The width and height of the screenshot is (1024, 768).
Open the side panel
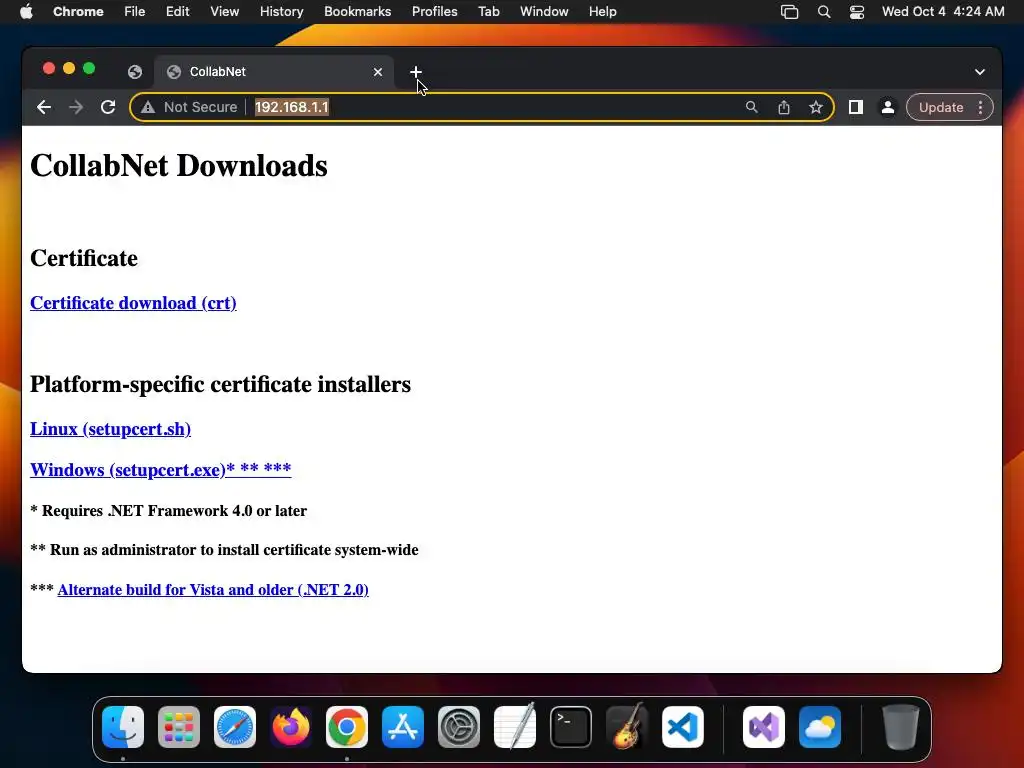[856, 107]
